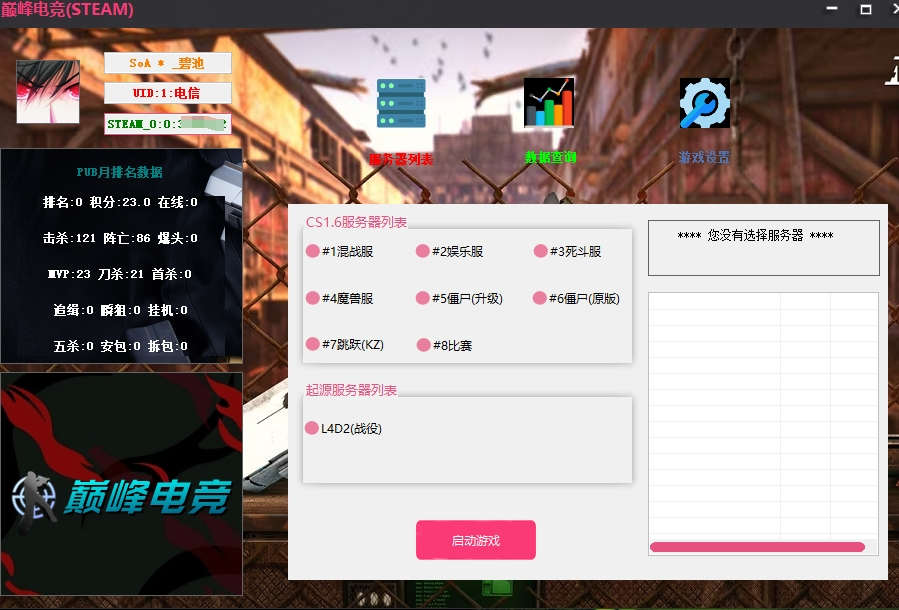Screen dimensions: 899x610
Task: Click the UID:1:电信 label field
Action: 167,93
